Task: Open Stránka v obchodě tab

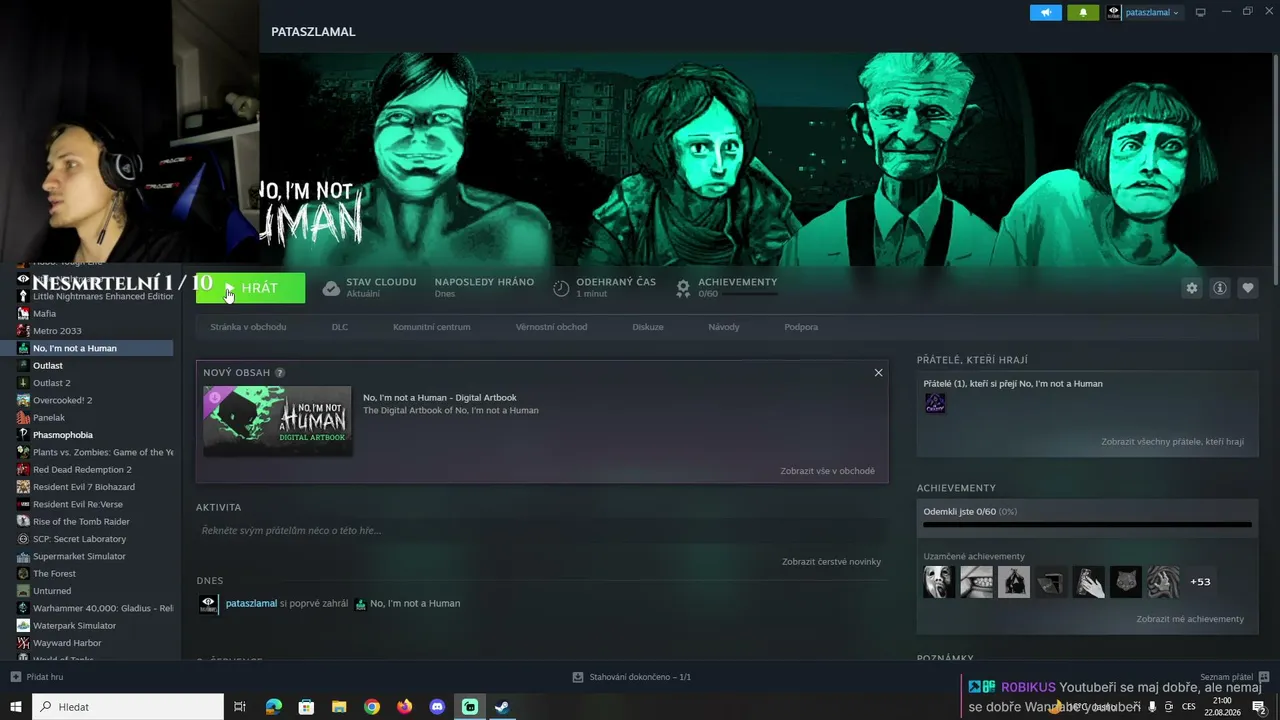Action: pos(248,327)
